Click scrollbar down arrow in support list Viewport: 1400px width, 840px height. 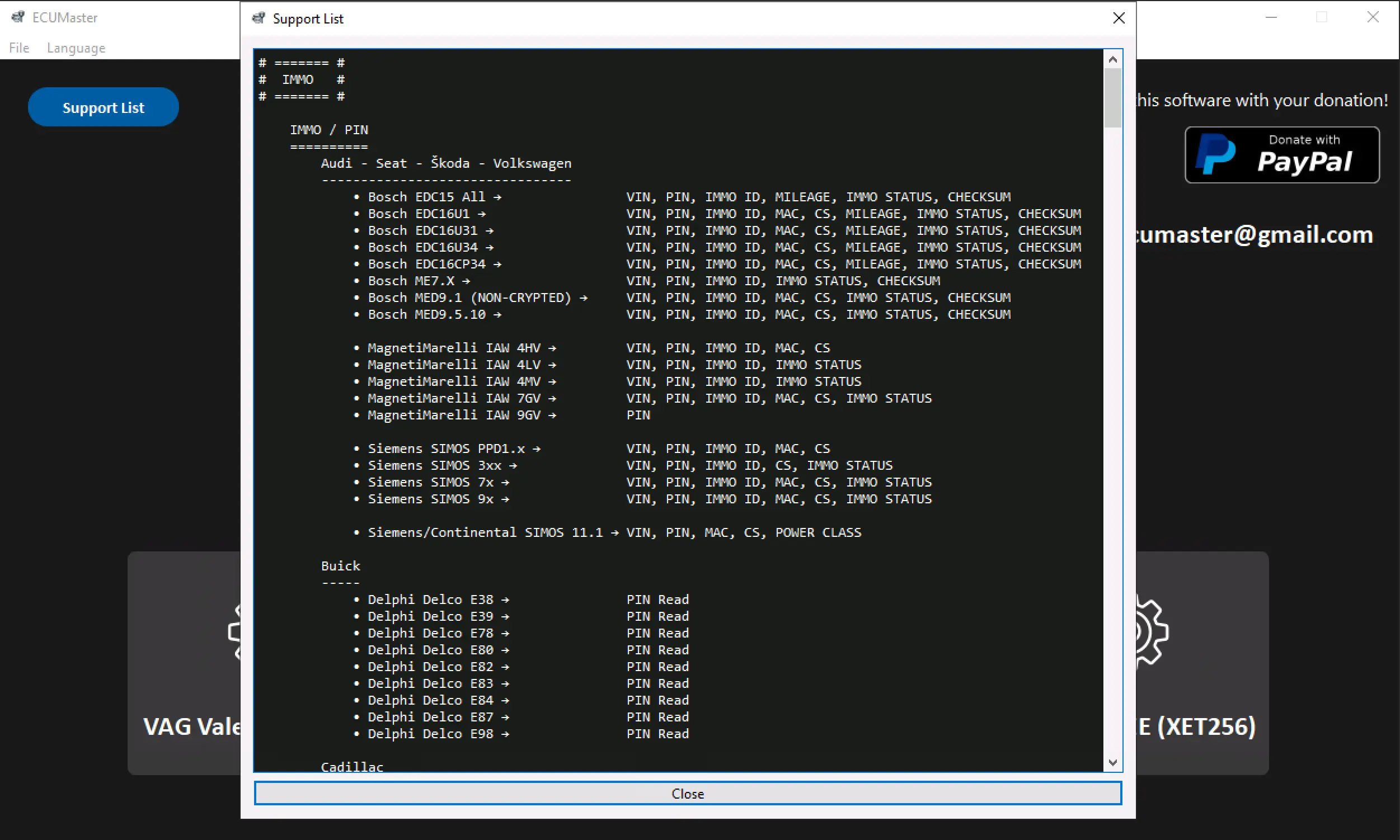(1112, 762)
